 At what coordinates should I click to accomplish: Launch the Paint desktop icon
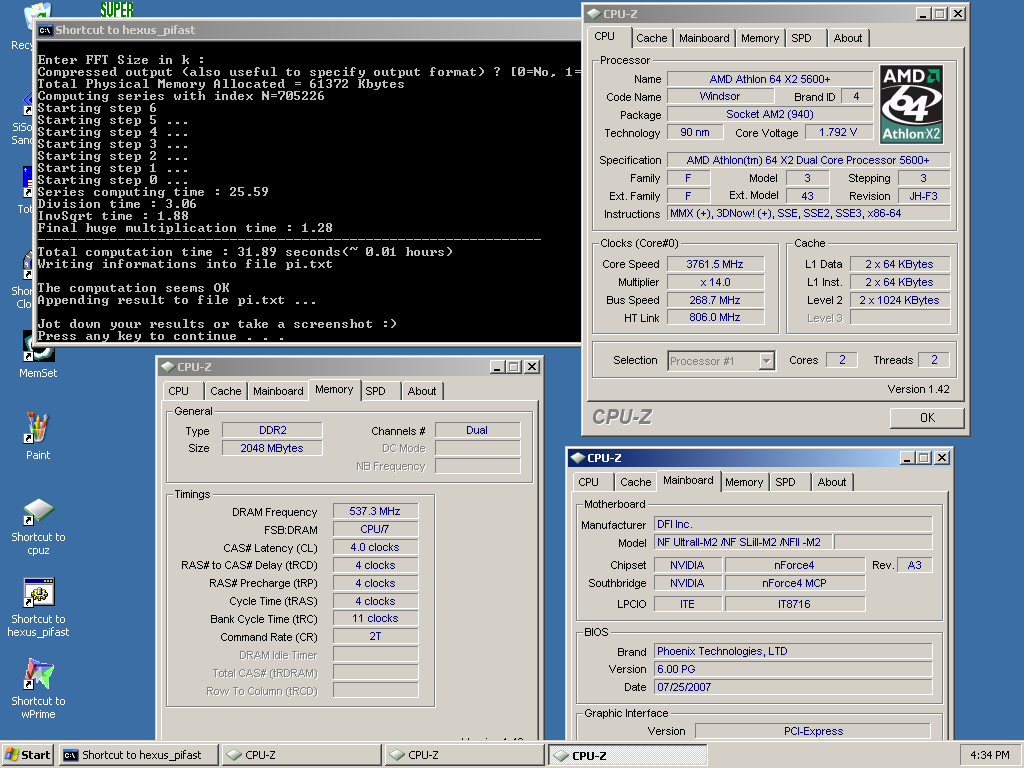click(x=37, y=436)
